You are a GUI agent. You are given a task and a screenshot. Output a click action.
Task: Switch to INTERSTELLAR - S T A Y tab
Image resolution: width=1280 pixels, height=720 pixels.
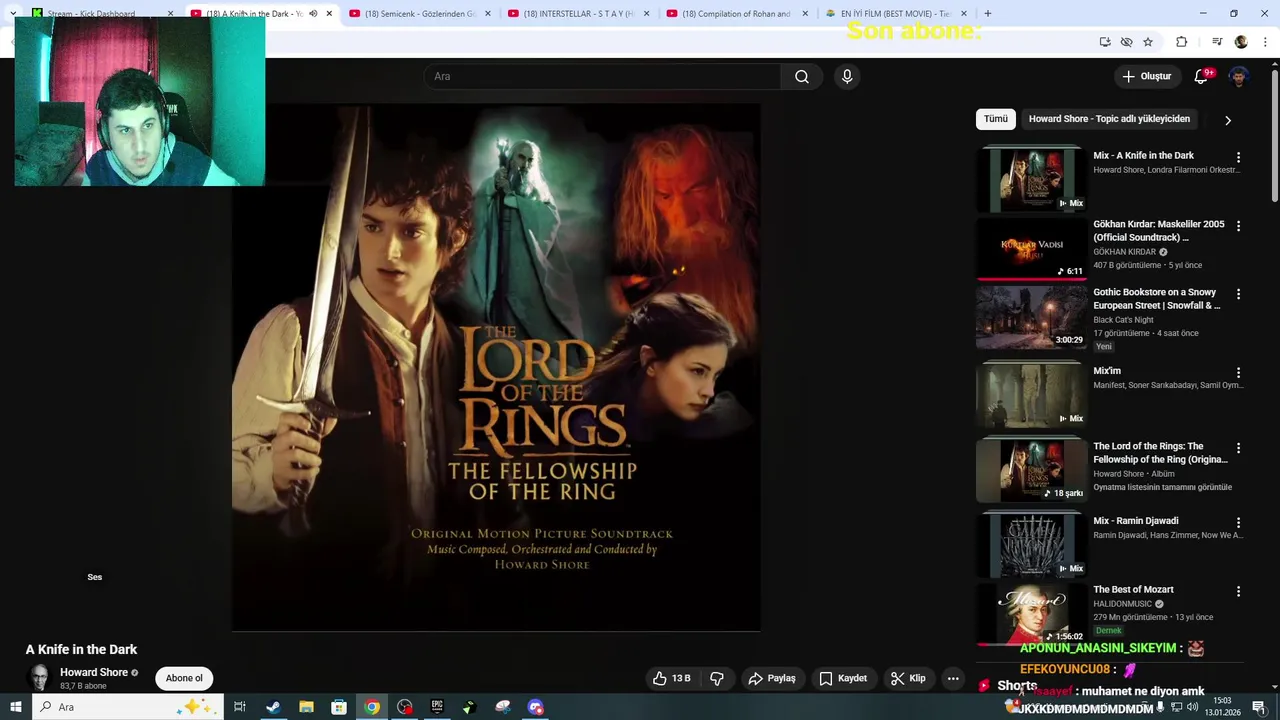[578, 13]
